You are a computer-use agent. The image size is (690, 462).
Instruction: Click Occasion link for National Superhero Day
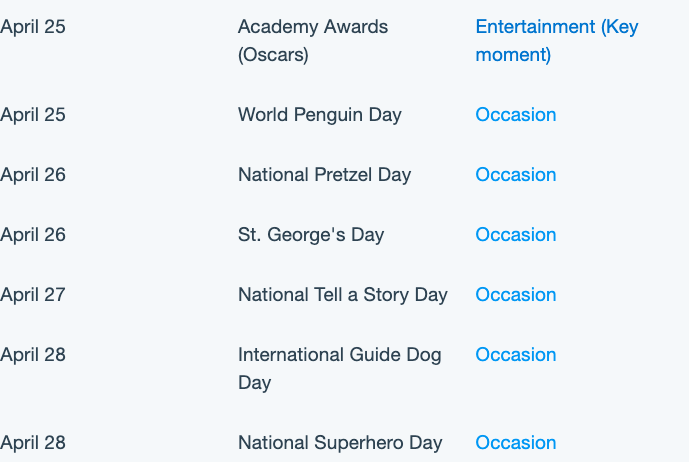coord(516,443)
